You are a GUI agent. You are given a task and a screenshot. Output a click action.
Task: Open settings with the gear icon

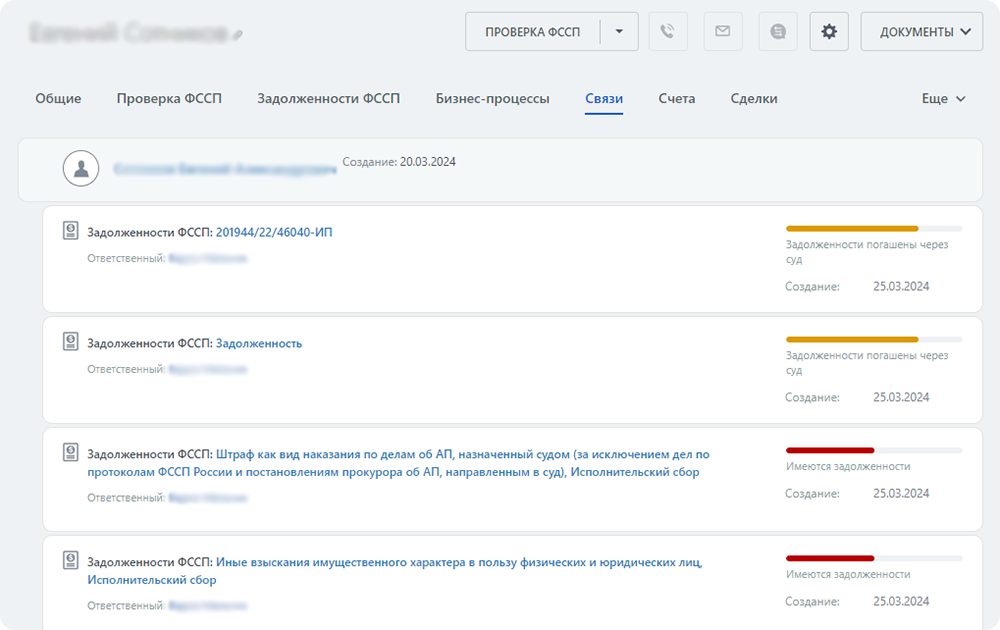point(829,31)
